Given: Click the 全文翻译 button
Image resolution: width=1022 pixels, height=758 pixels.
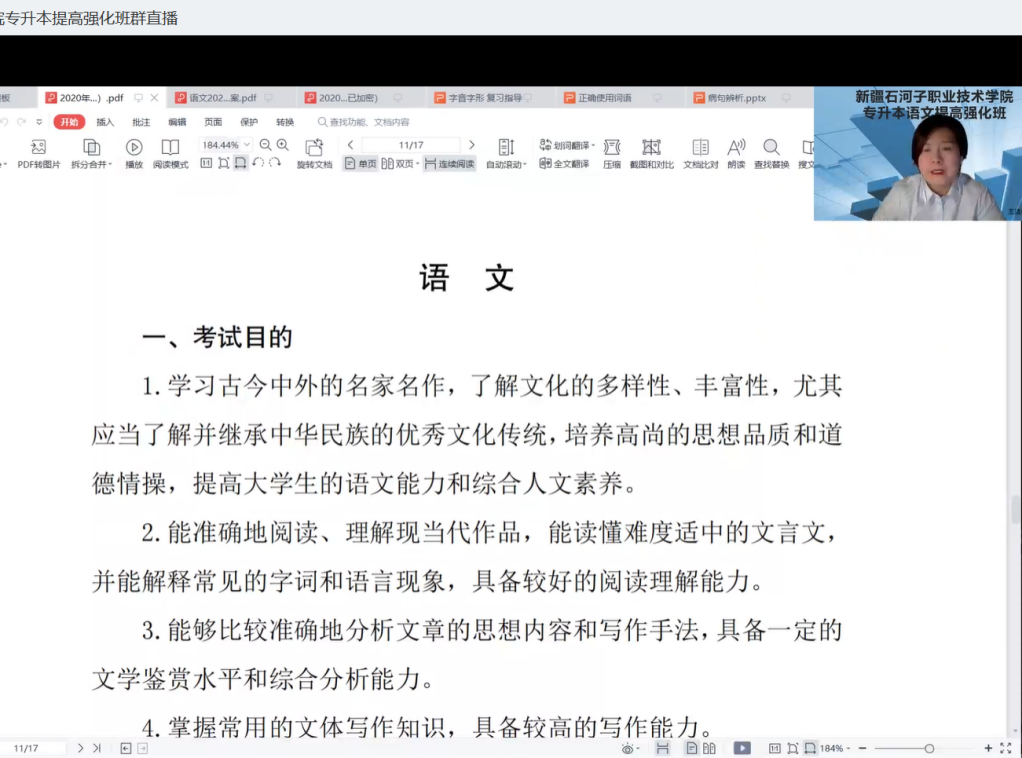Looking at the screenshot, I should pyautogui.click(x=565, y=164).
